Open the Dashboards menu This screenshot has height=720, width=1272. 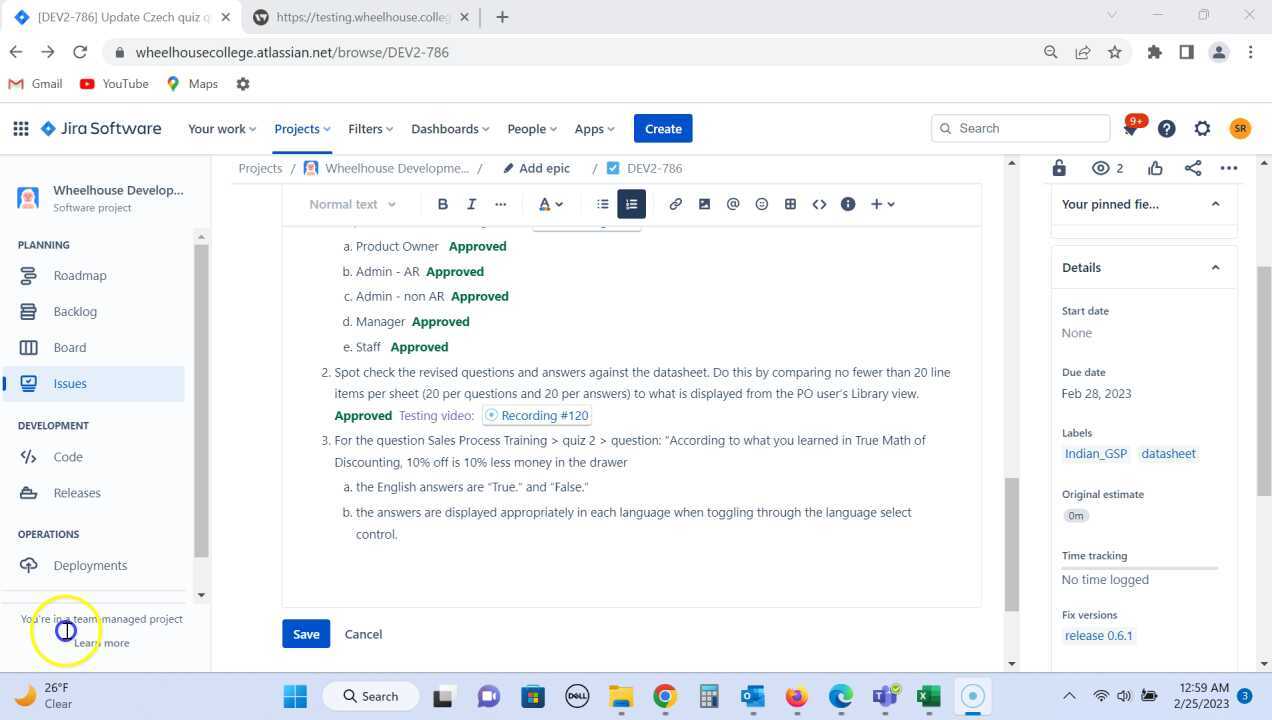450,129
